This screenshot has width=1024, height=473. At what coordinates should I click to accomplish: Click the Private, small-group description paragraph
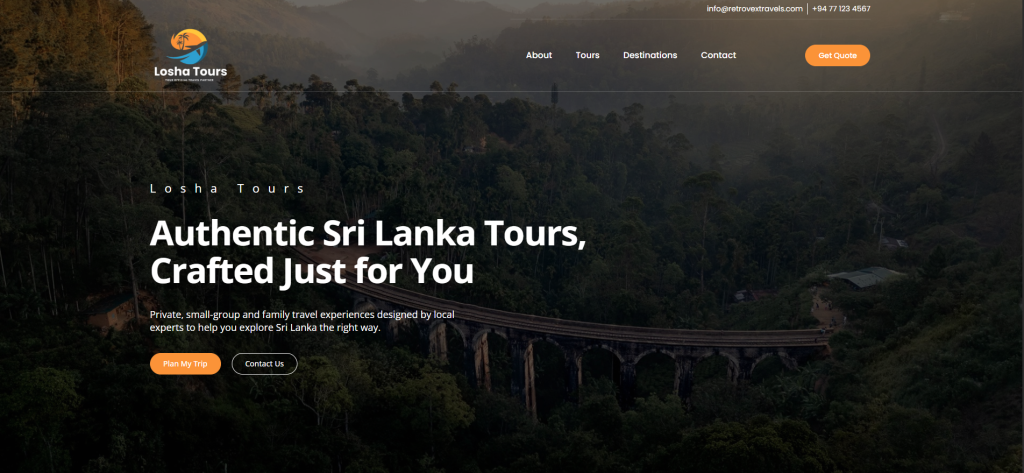[302, 321]
